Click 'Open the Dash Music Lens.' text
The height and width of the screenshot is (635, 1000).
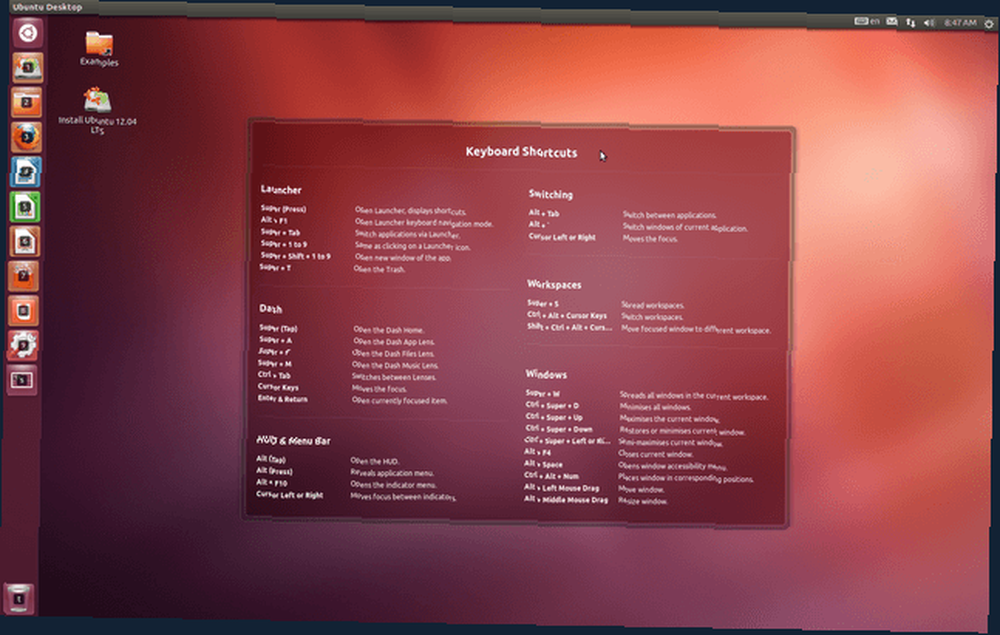point(395,365)
